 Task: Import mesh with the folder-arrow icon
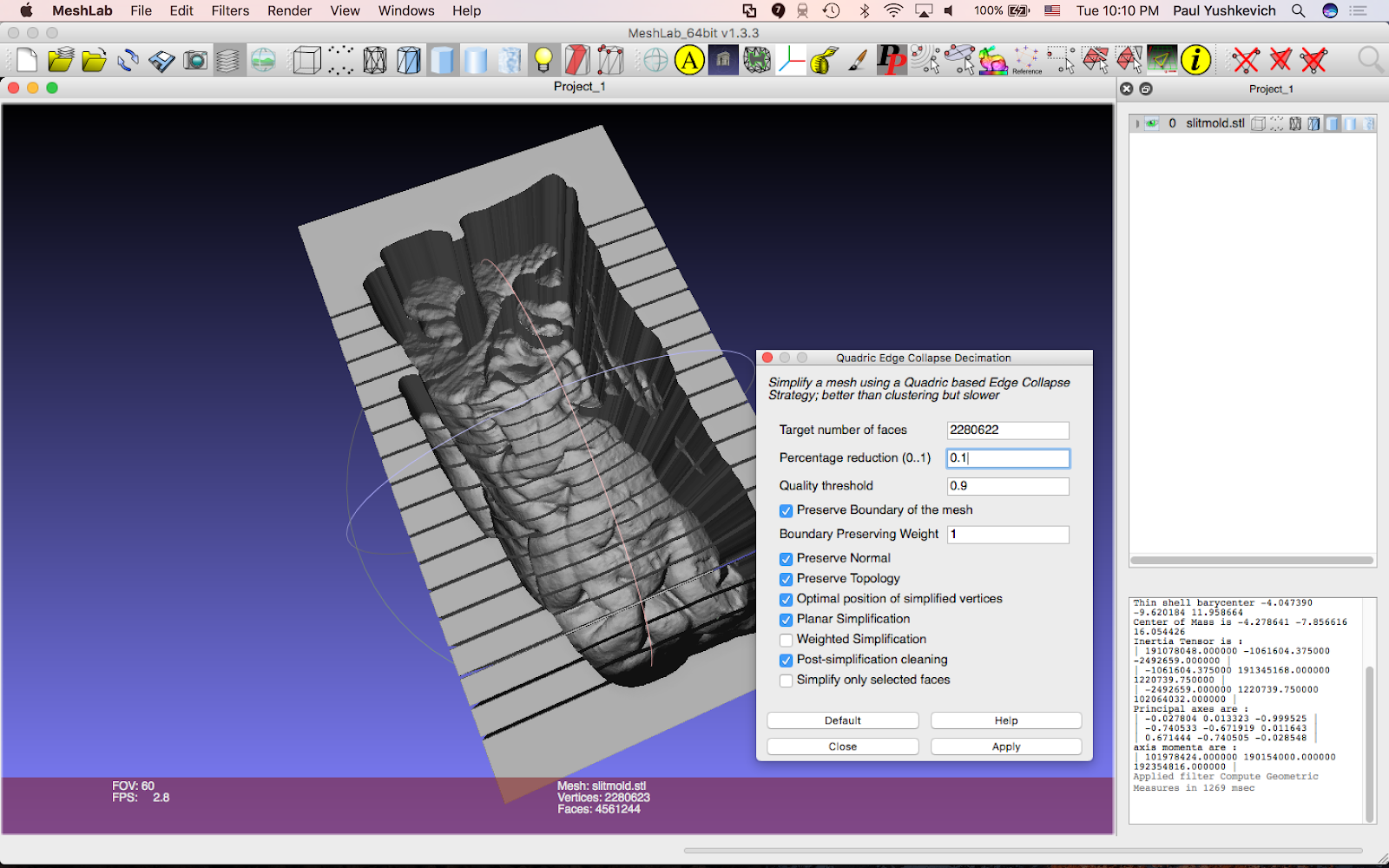(94, 60)
